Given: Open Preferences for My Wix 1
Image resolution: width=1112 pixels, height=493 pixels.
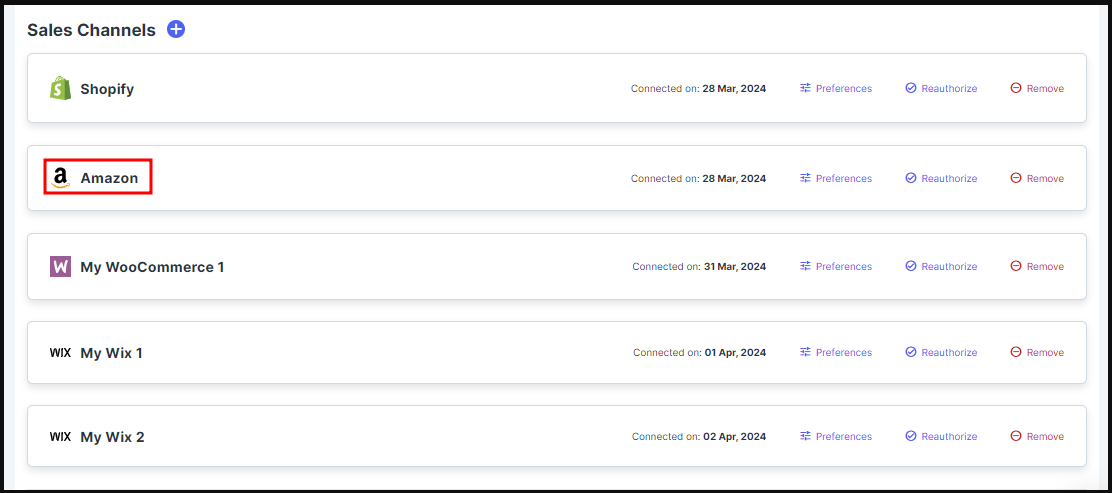Looking at the screenshot, I should tap(836, 352).
